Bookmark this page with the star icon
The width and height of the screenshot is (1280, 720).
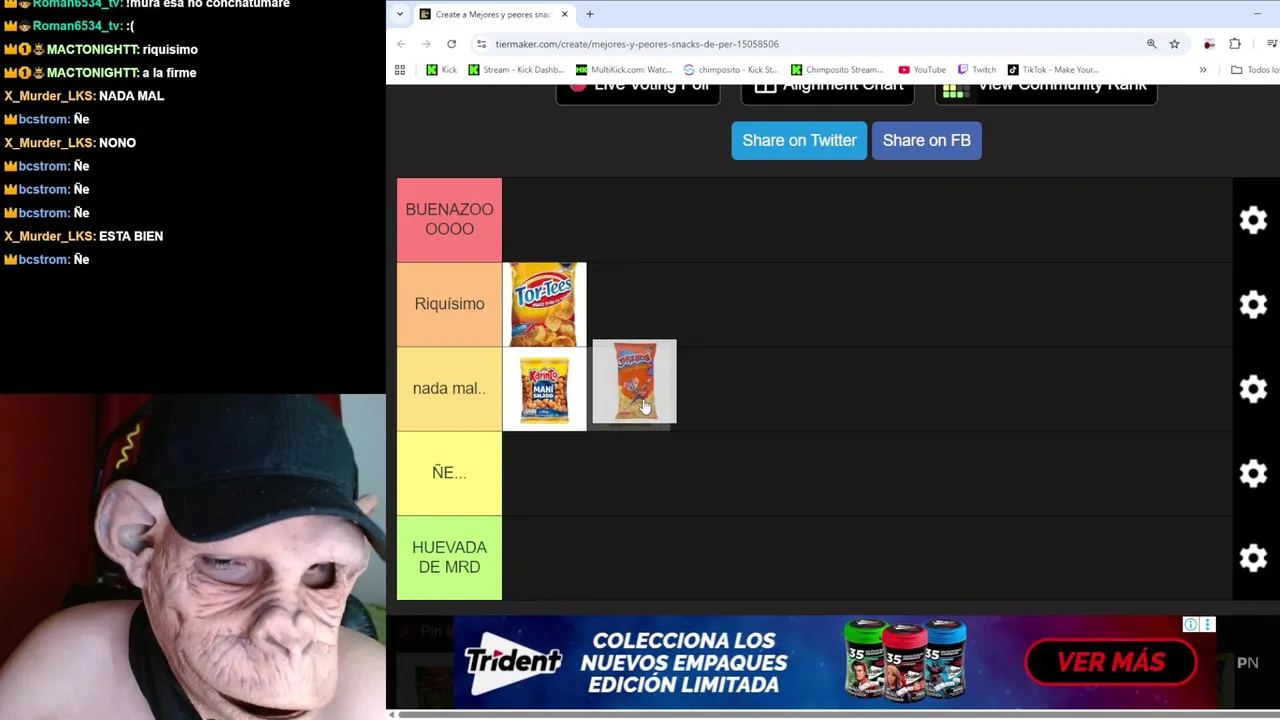point(1175,44)
